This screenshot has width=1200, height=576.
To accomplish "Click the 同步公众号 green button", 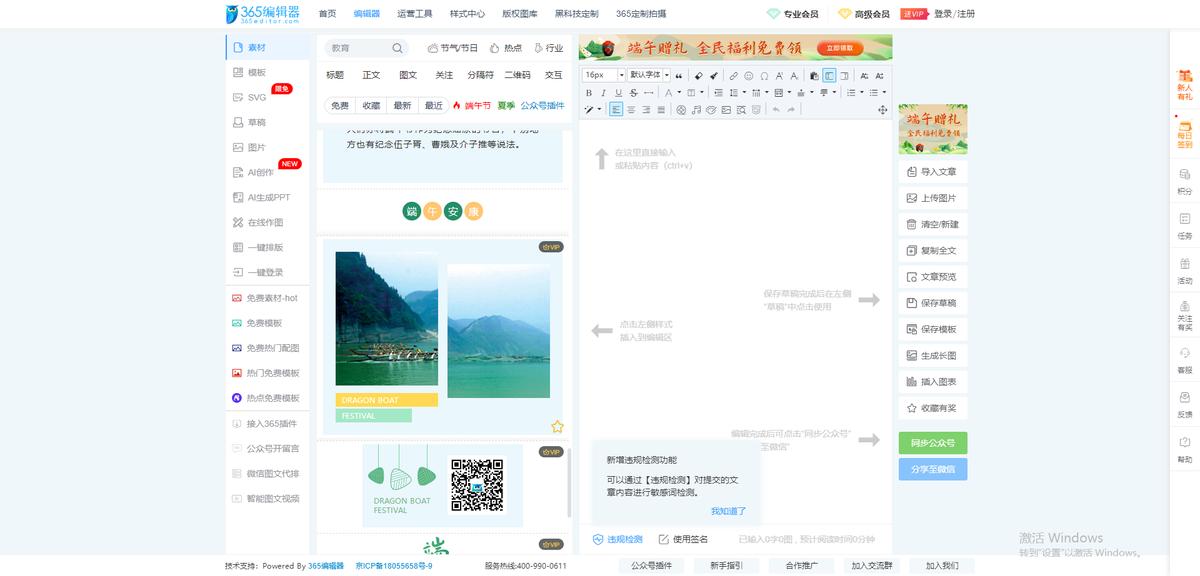I will [932, 441].
